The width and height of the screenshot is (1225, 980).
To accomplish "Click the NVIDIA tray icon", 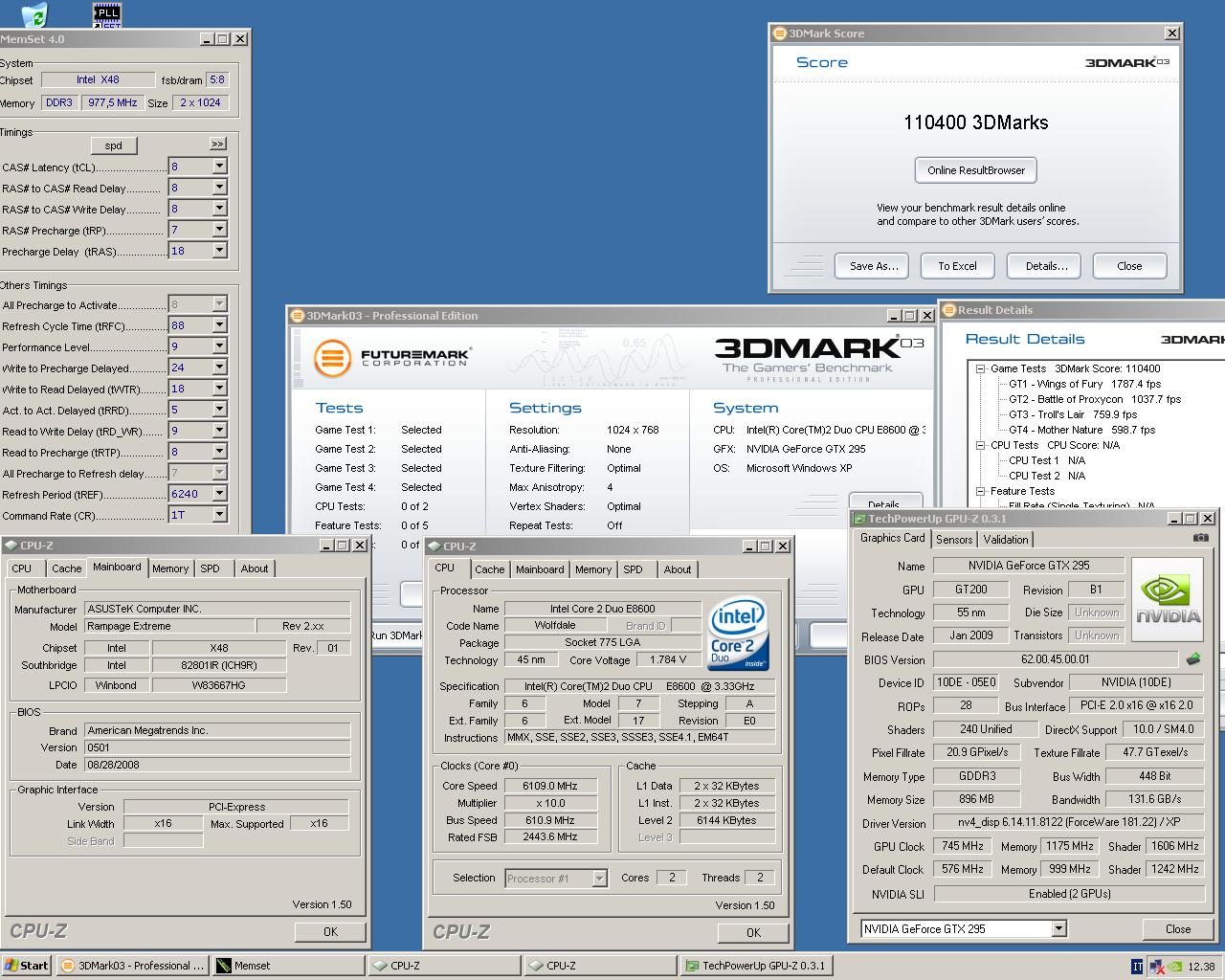I will pyautogui.click(x=1174, y=966).
